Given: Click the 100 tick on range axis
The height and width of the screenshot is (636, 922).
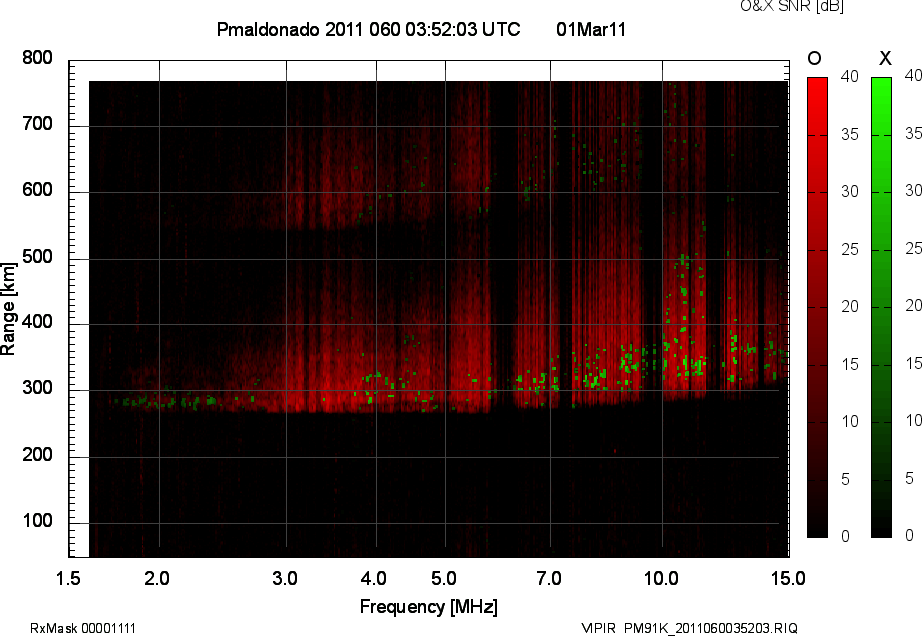Looking at the screenshot, I should point(37,522).
